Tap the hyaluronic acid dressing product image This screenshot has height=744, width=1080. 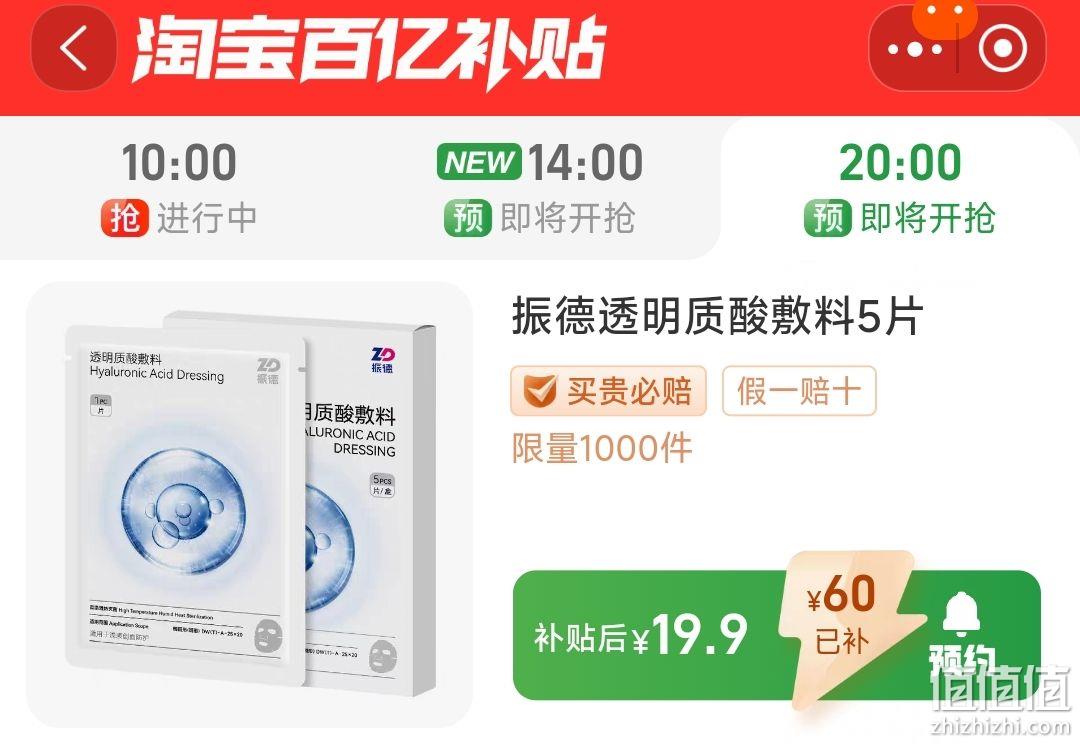(x=249, y=504)
